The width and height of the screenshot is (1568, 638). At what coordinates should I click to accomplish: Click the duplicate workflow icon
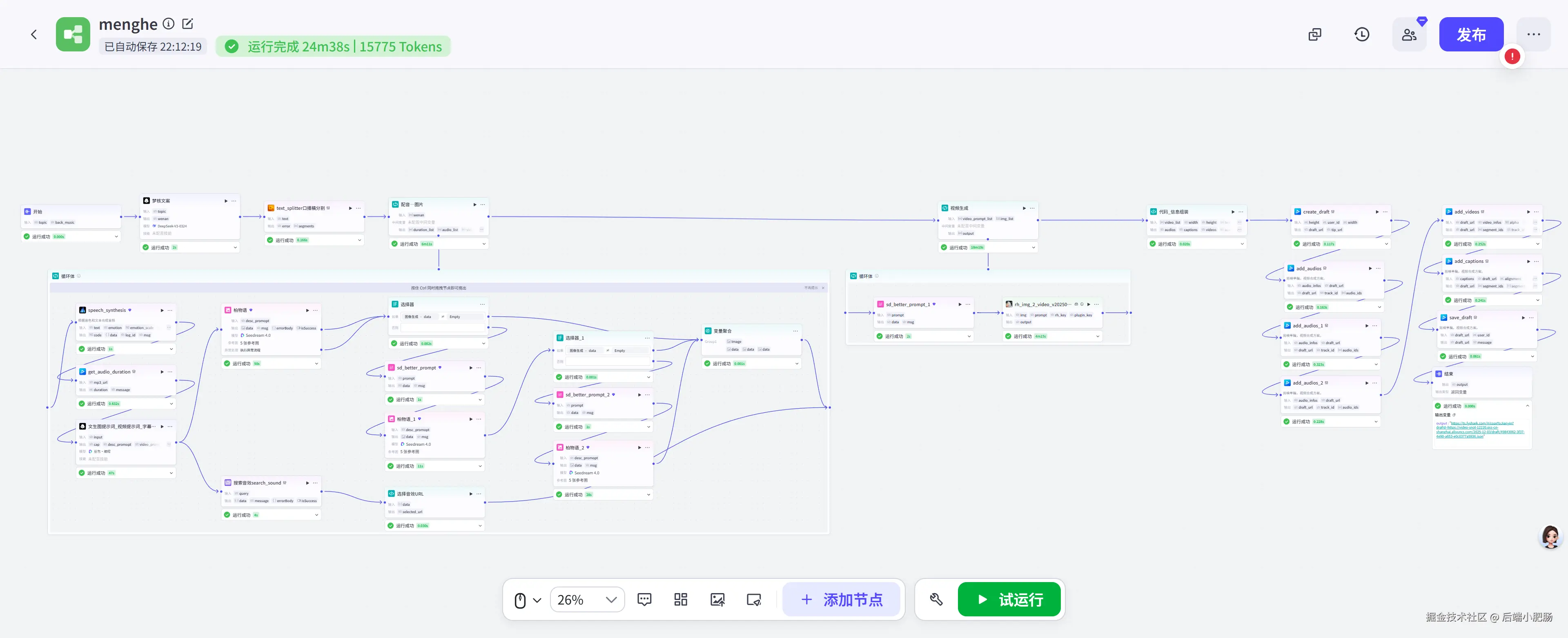click(x=1315, y=35)
